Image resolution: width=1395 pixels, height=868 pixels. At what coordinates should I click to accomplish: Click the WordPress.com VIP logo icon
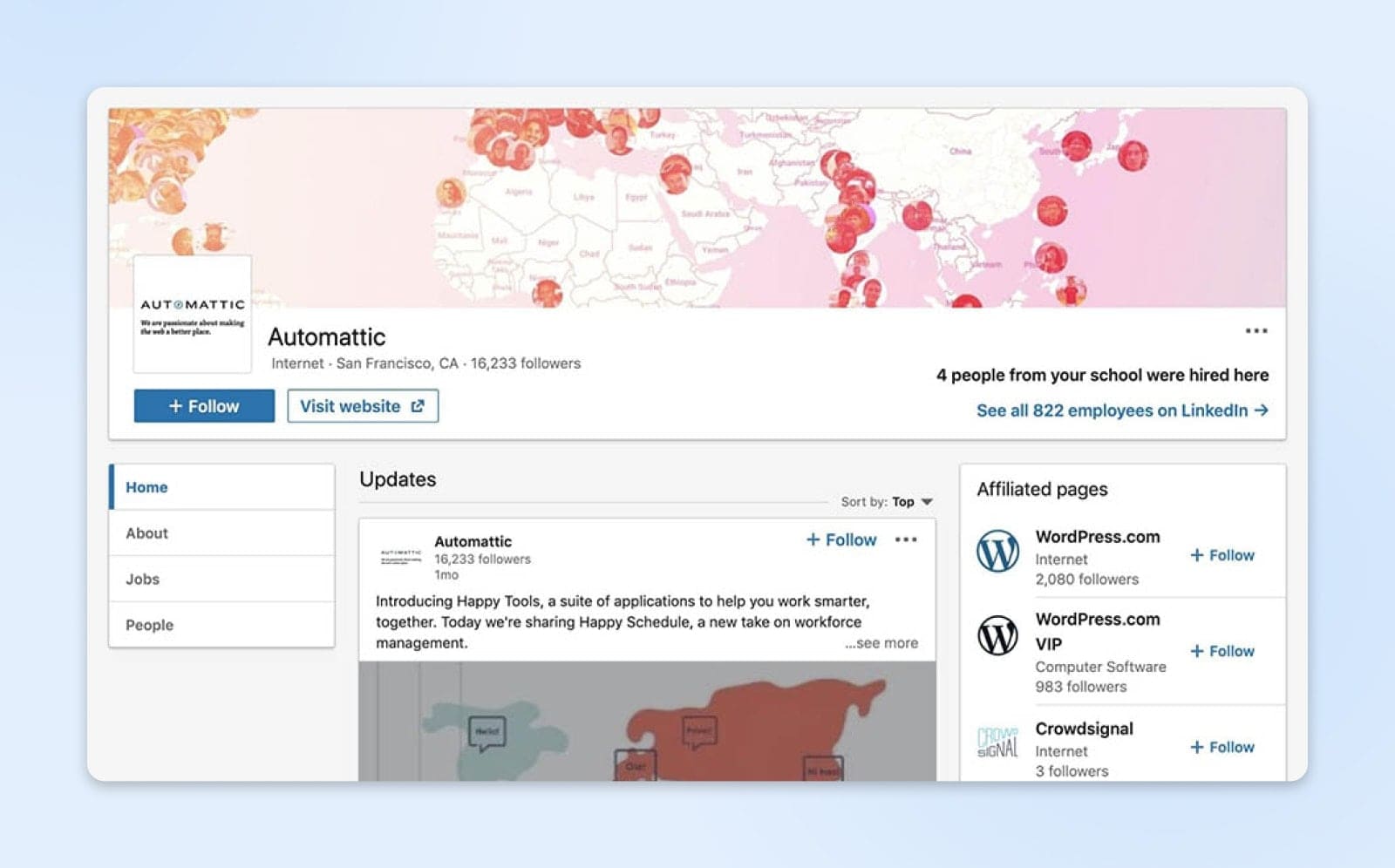(997, 635)
